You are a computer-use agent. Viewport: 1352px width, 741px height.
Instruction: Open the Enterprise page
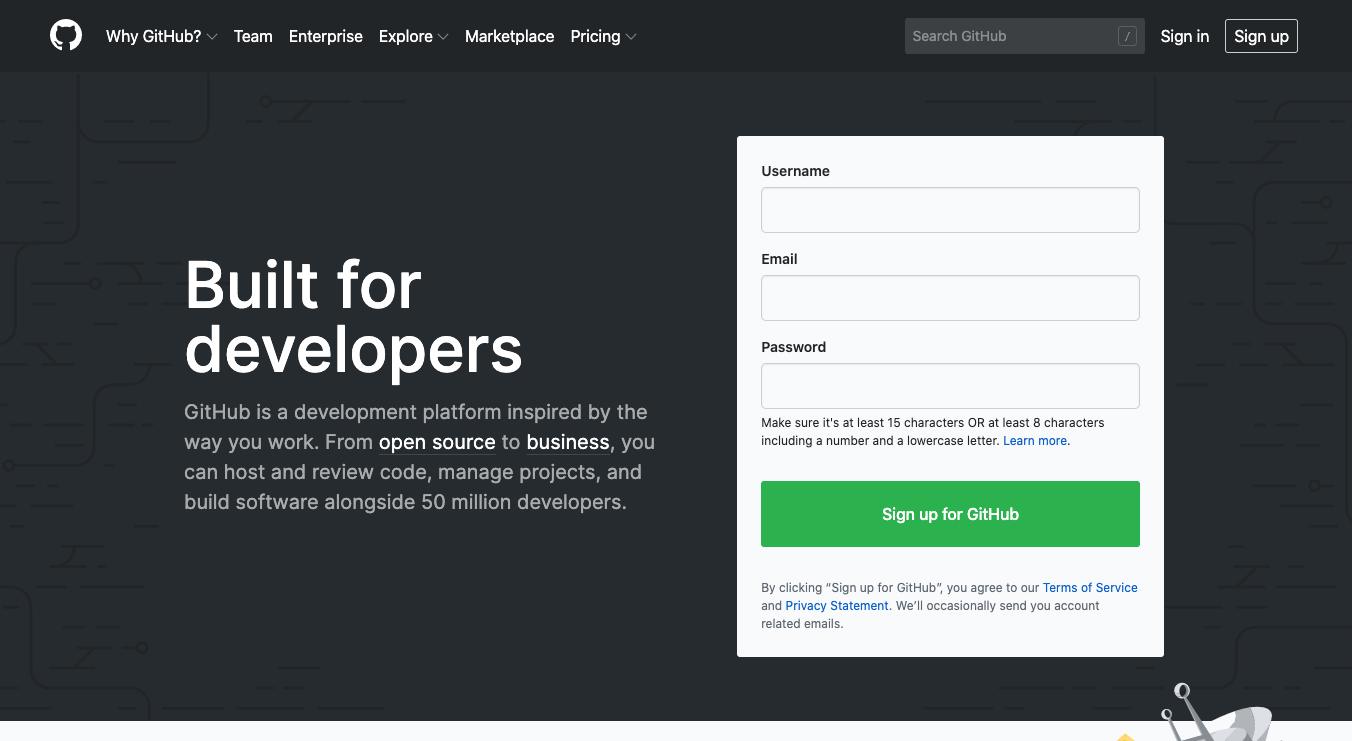(x=326, y=36)
